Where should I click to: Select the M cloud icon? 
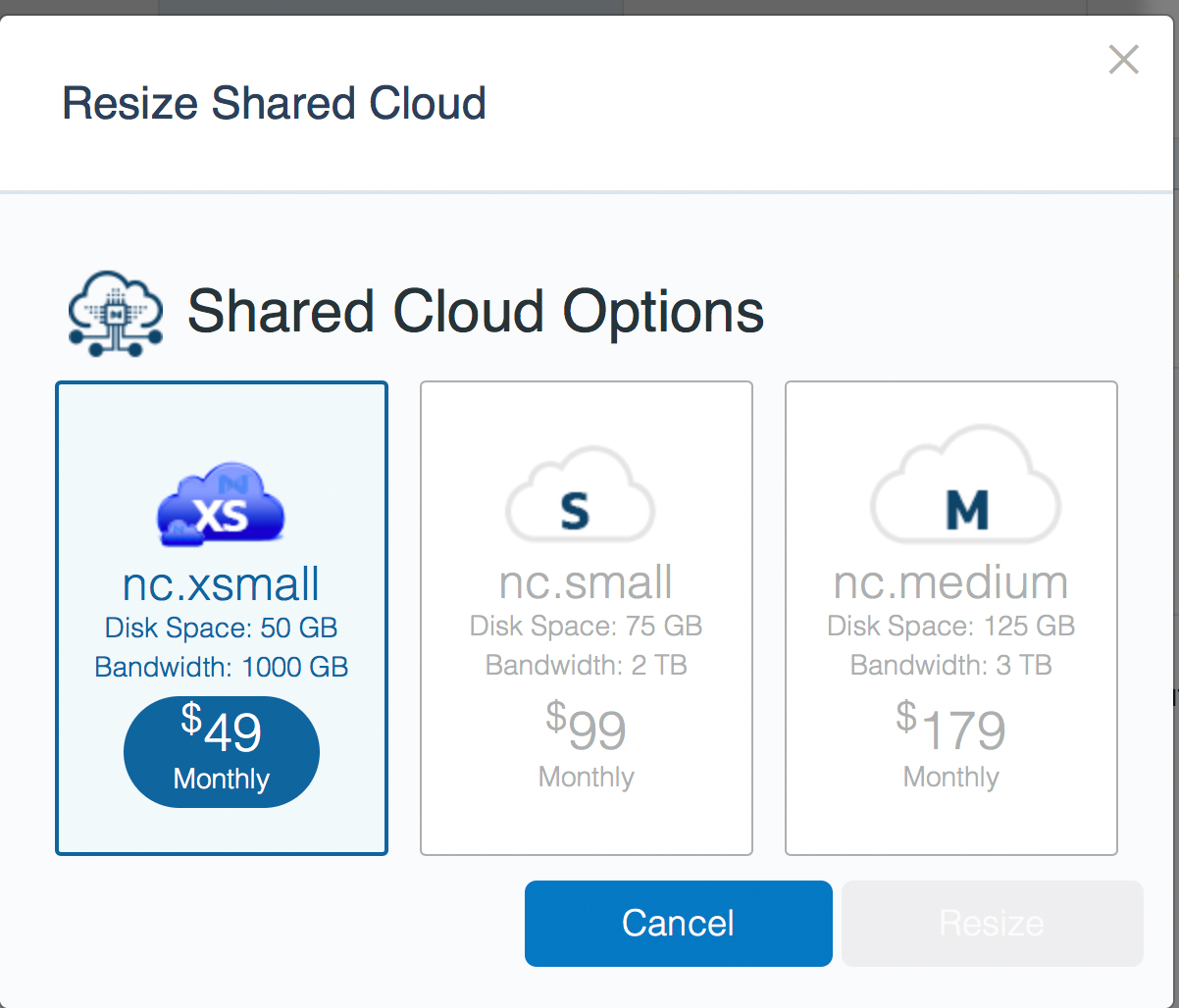[x=966, y=483]
